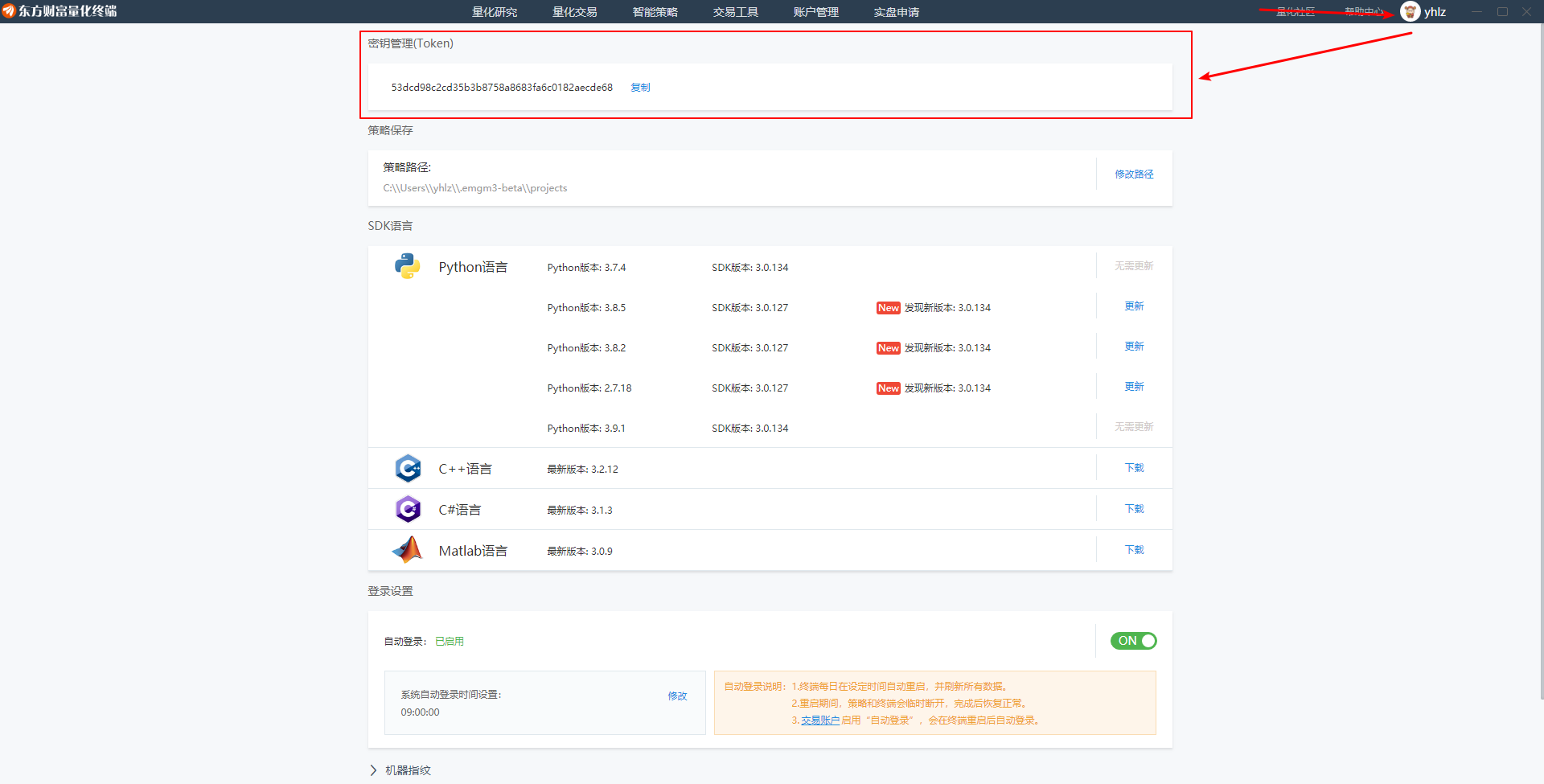
Task: Open the 账户管理 menu
Action: coord(816,12)
